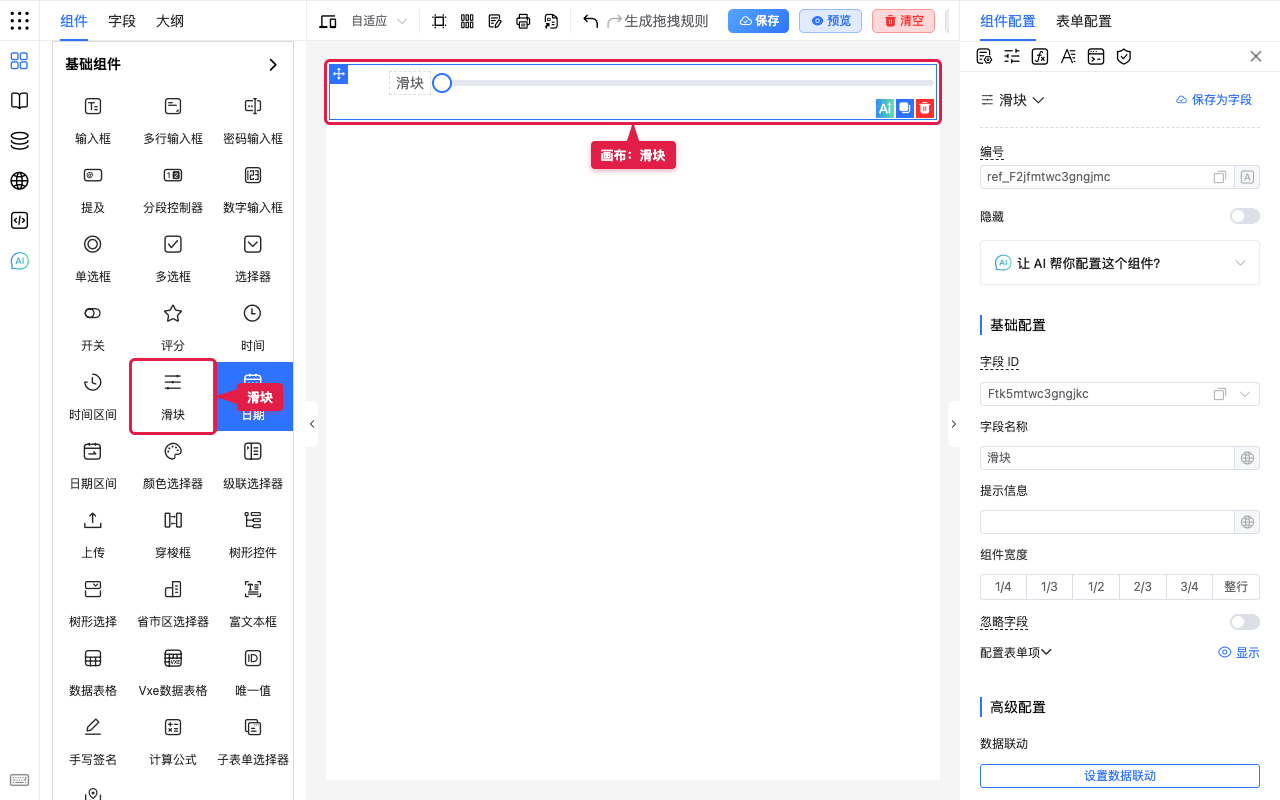Open the database icon in left sidebar
This screenshot has height=800, width=1280.
click(x=19, y=141)
